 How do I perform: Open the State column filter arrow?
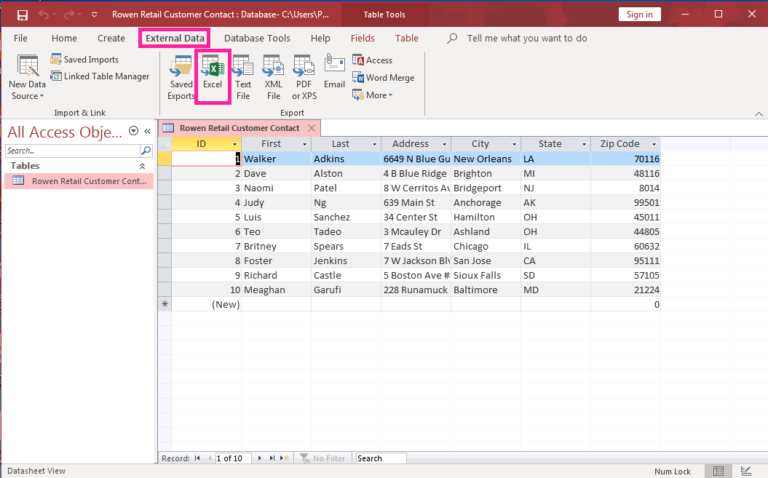pos(583,144)
